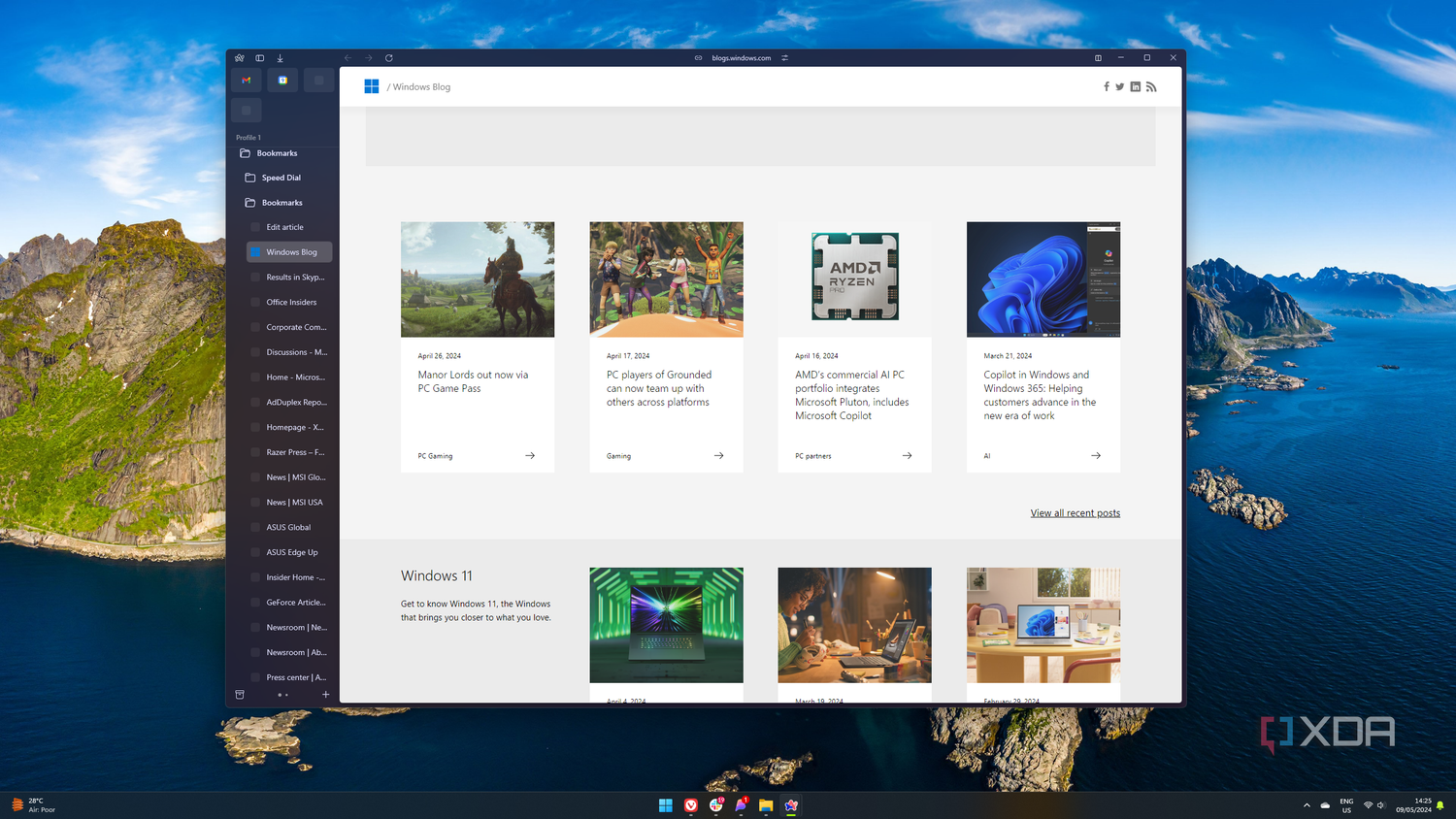
Task: Open the pinned Gmail favorite
Action: tap(247, 81)
